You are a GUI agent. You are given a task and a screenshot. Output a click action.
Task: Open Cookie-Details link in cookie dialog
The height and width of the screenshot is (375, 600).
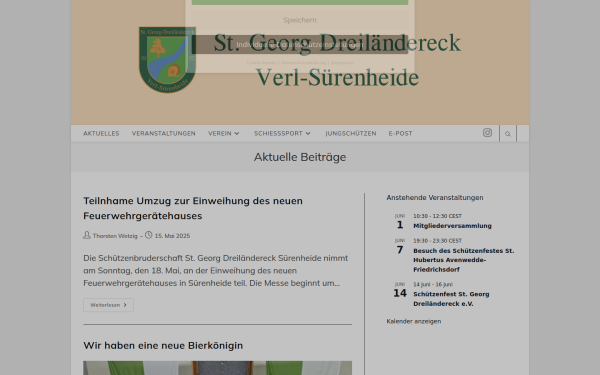tap(261, 63)
